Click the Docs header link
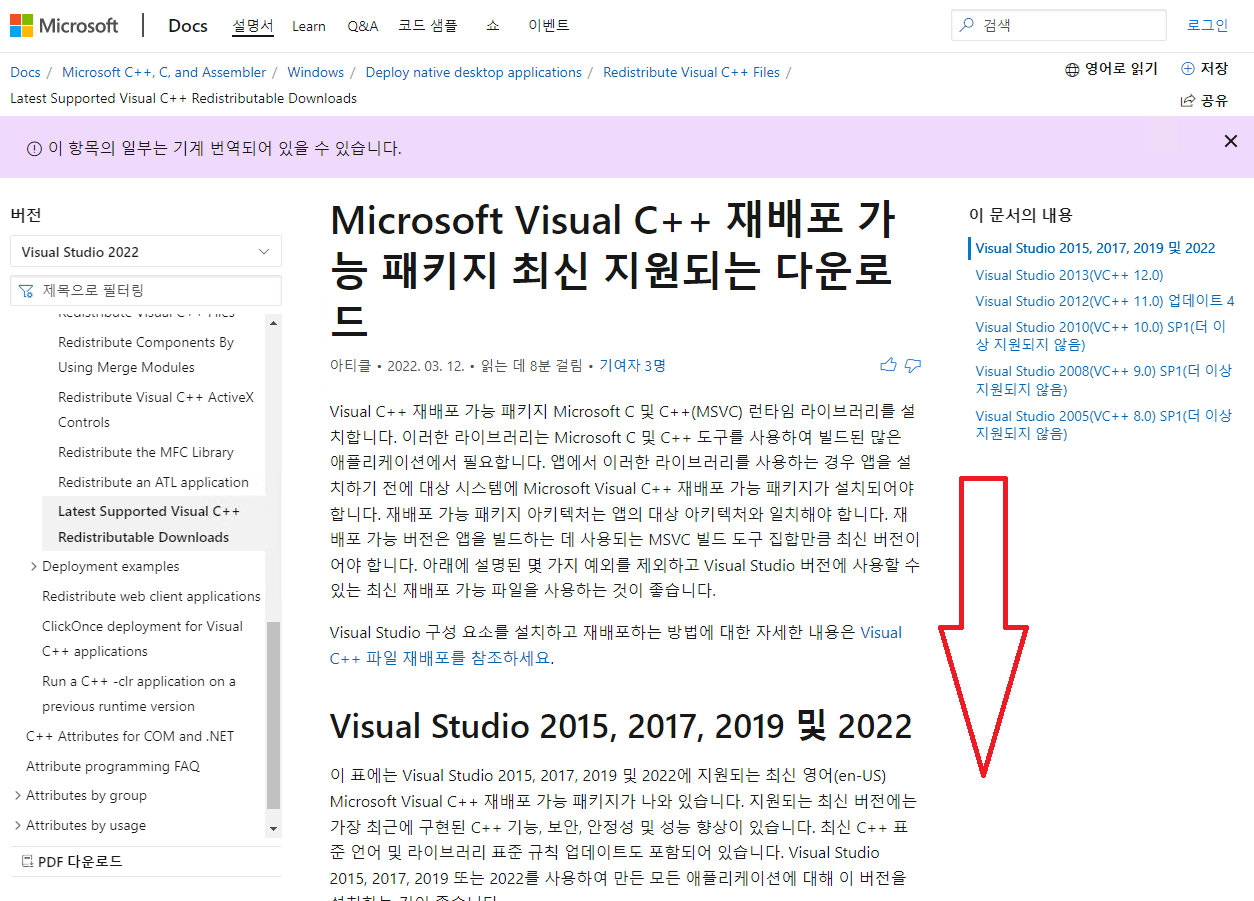Screen dimensions: 1254x901 pos(188,26)
